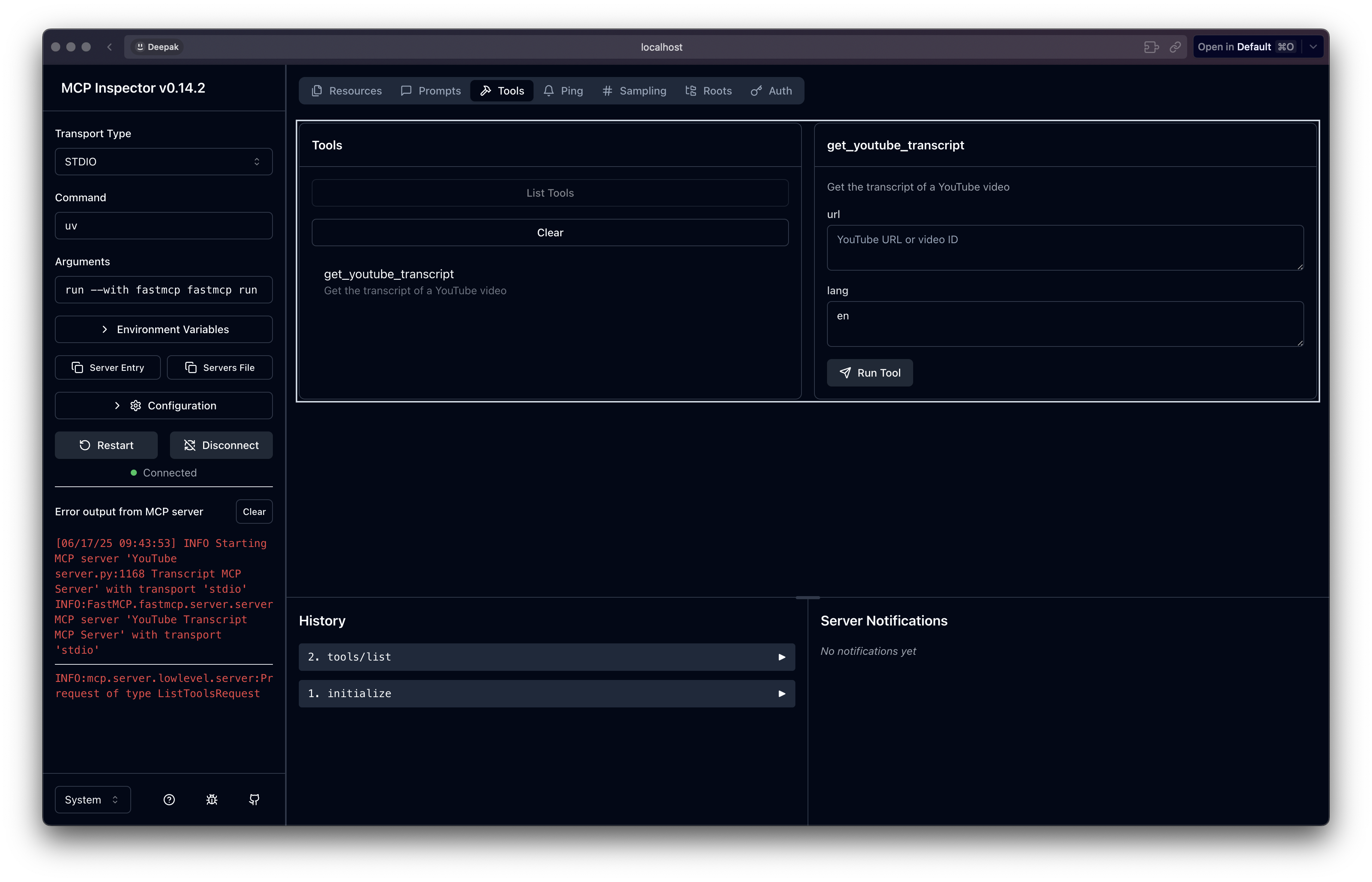The width and height of the screenshot is (1372, 882).
Task: Expand the Configuration section
Action: [x=164, y=406]
